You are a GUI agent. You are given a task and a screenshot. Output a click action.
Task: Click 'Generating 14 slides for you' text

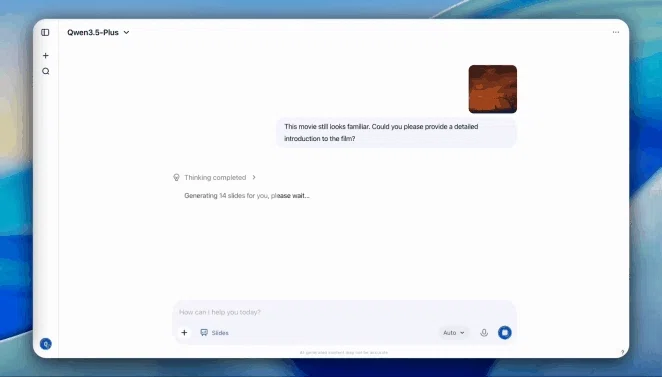coord(247,196)
